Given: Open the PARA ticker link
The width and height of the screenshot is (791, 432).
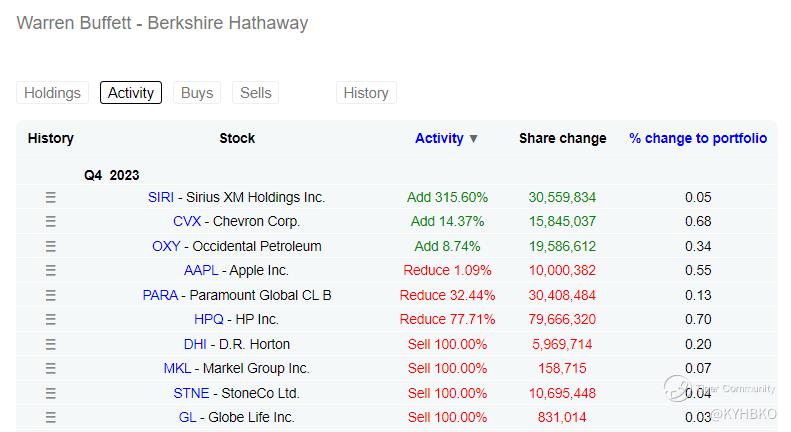Looking at the screenshot, I should pos(160,295).
